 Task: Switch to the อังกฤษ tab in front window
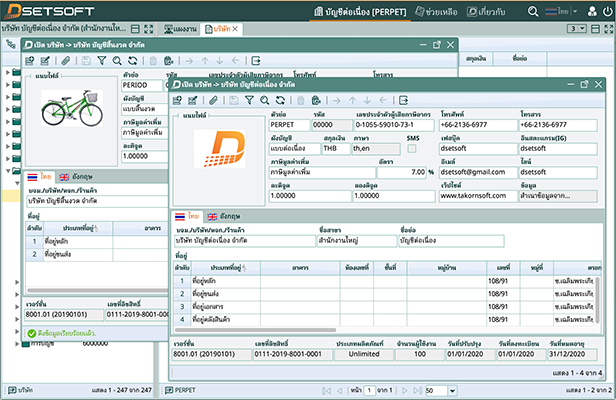[x=225, y=216]
